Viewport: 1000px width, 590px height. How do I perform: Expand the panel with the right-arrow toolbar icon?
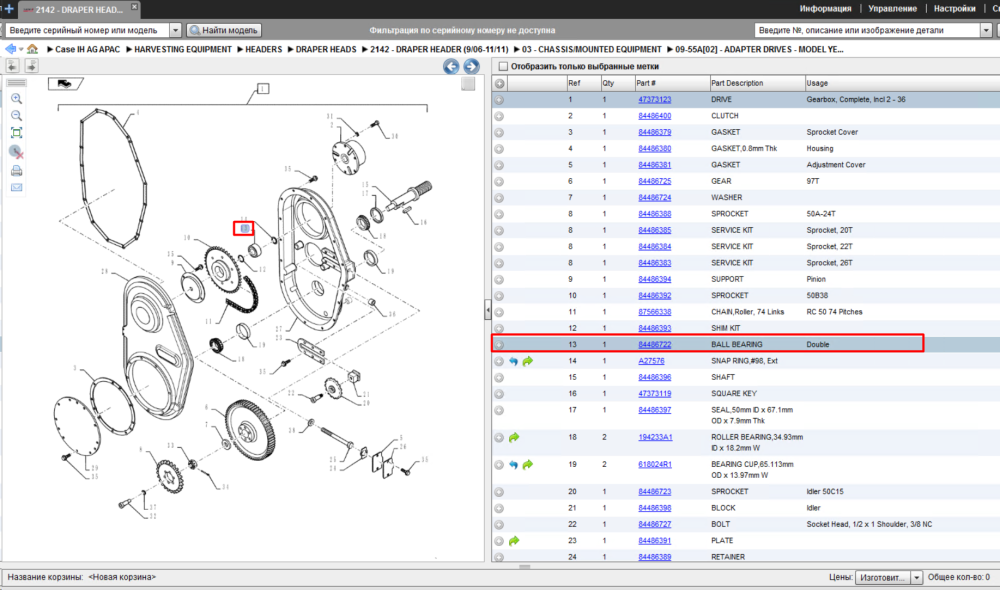(x=31, y=66)
